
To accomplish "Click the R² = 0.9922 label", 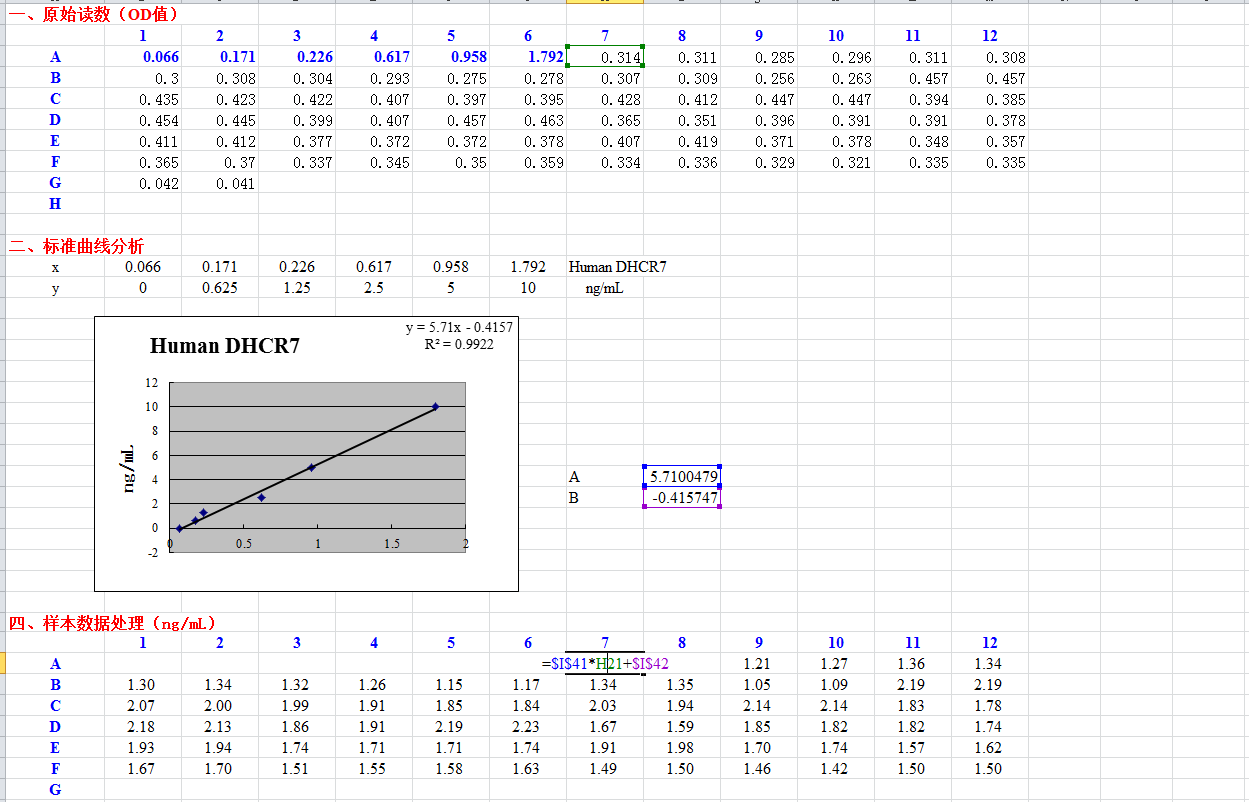I will [459, 344].
